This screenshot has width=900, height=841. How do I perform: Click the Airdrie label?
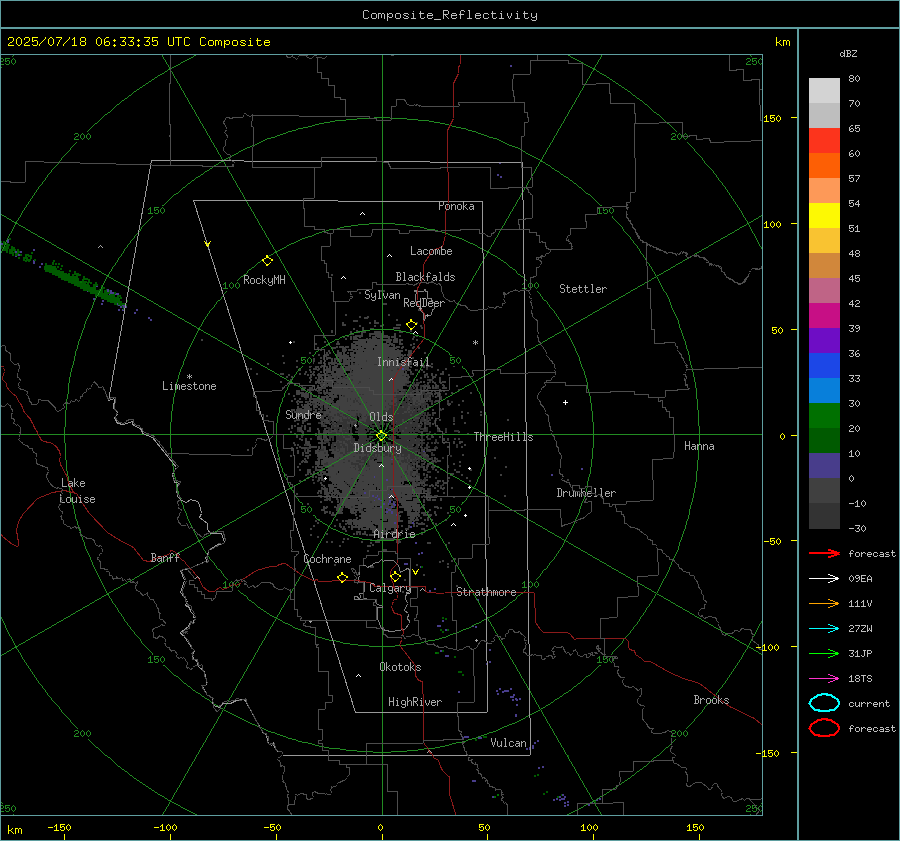[x=394, y=534]
